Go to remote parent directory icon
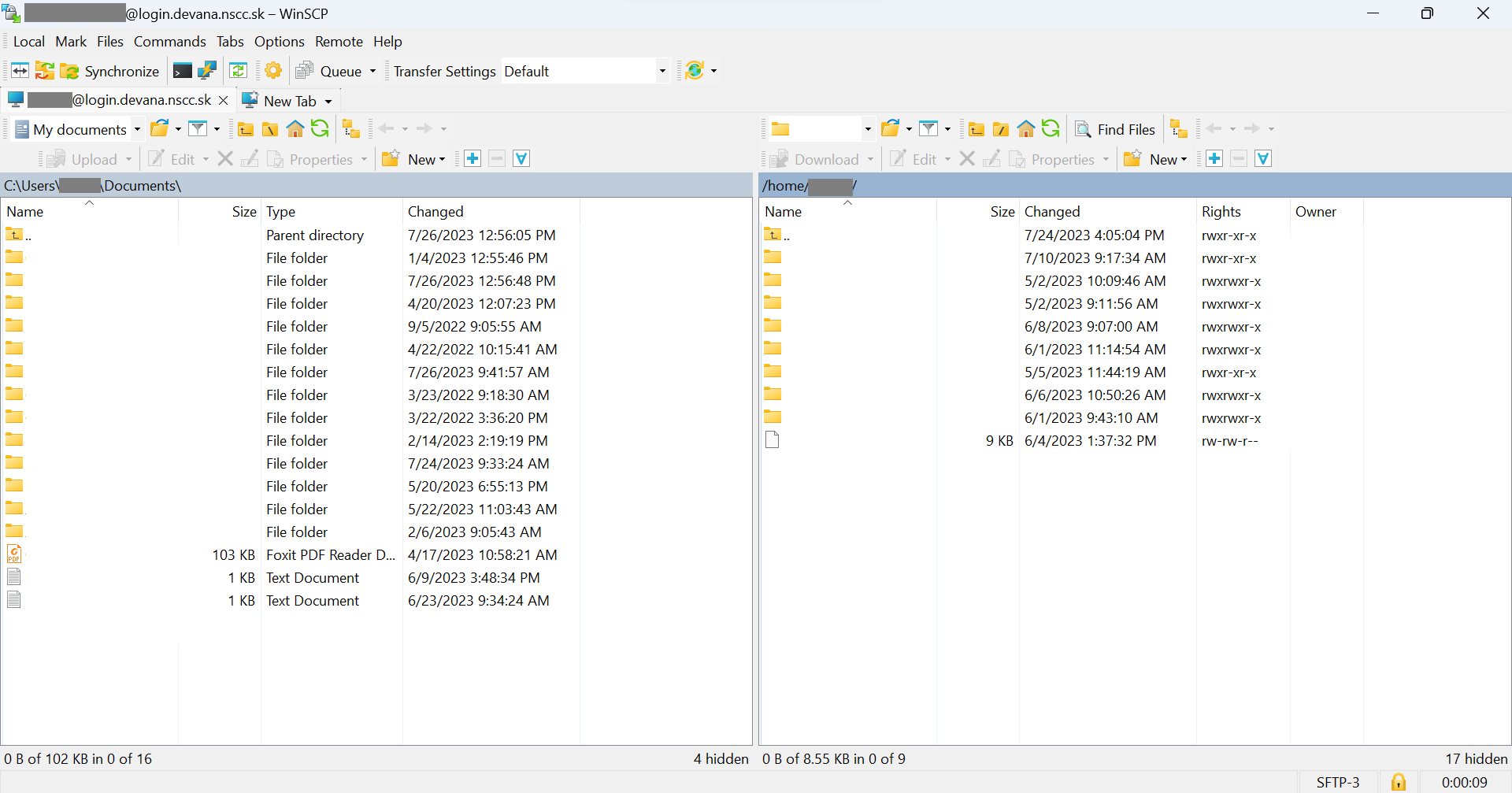Screen dimensions: 1512x793 976,129
